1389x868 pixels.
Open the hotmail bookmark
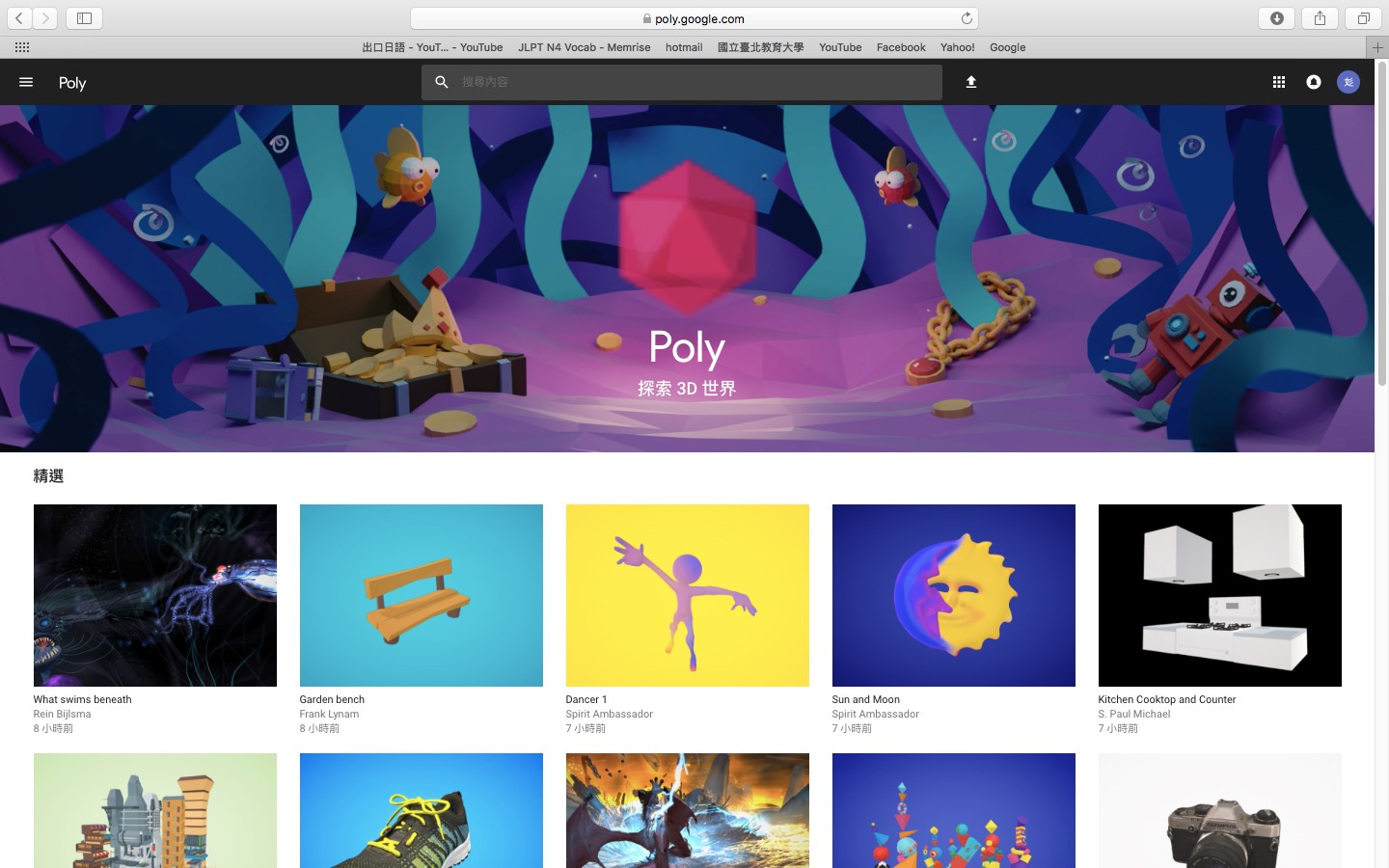[684, 47]
